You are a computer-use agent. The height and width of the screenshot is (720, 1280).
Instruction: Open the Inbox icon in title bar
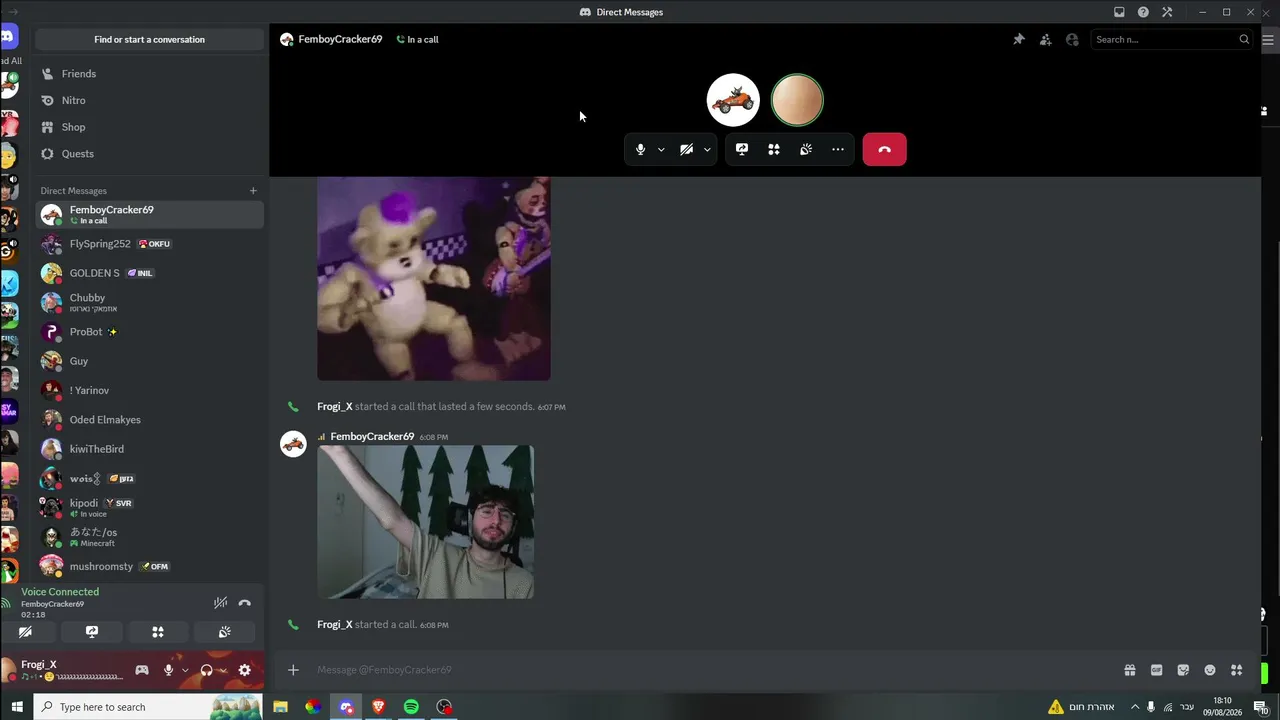point(1119,12)
